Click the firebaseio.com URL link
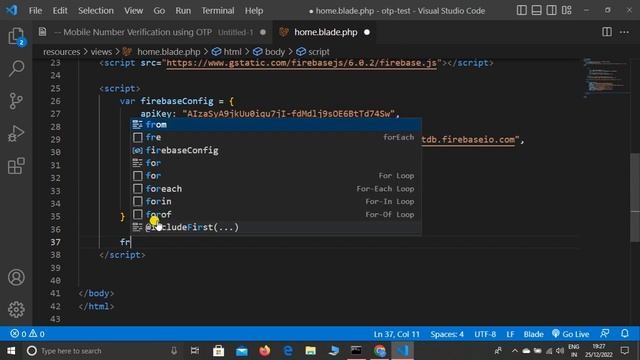This screenshot has height=360, width=640. 468,139
